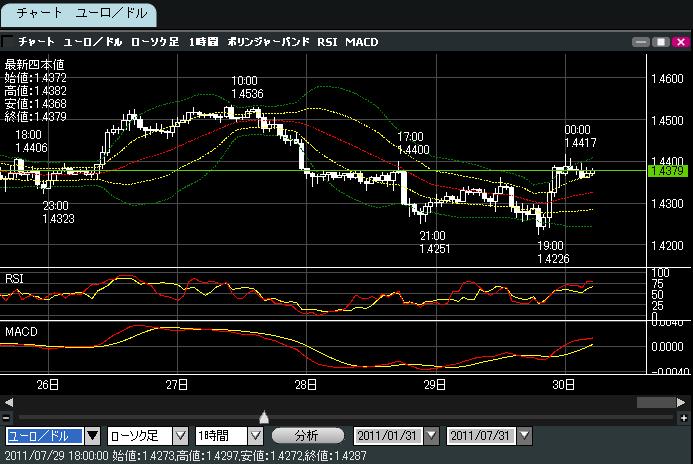This screenshot has width=693, height=464.
Task: Toggle the checkbox in the chart title bar
Action: [9, 42]
